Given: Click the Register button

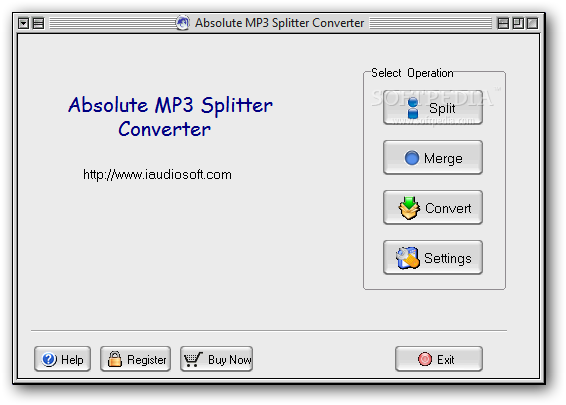Looking at the screenshot, I should [x=136, y=359].
